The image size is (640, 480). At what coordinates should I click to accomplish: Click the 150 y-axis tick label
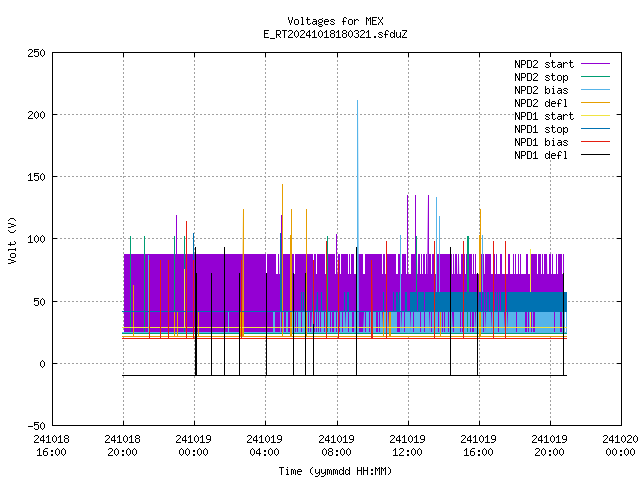(36, 177)
